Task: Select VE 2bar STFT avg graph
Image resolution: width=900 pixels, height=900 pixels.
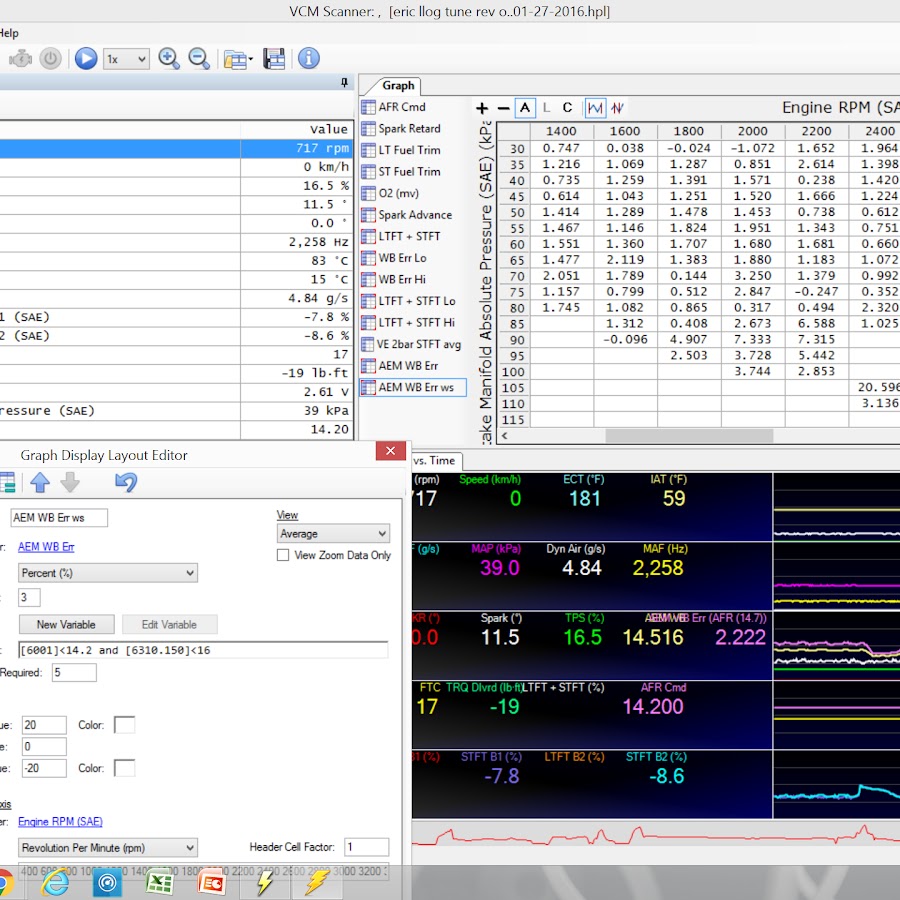Action: point(419,344)
